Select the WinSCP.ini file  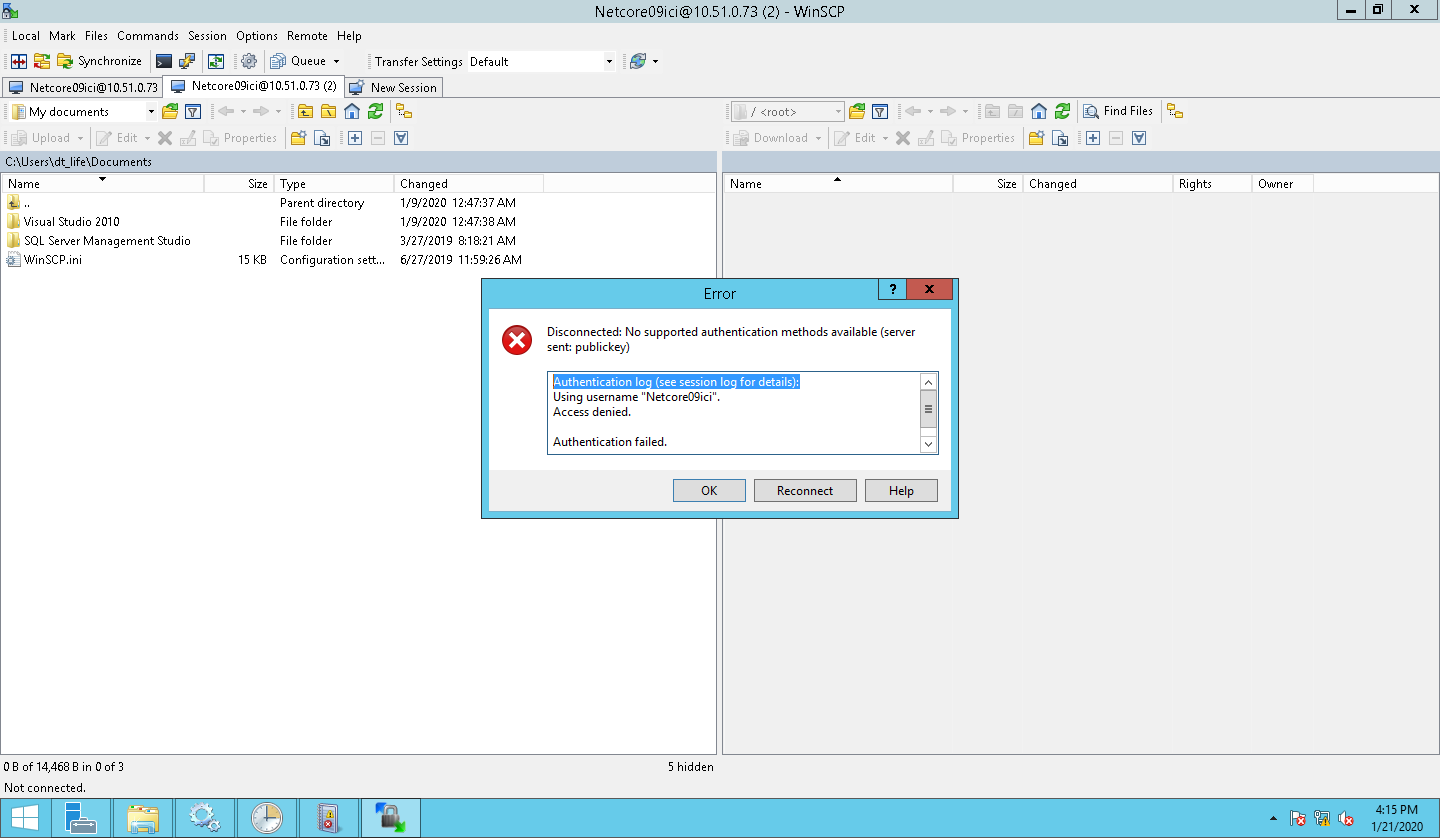coord(52,259)
